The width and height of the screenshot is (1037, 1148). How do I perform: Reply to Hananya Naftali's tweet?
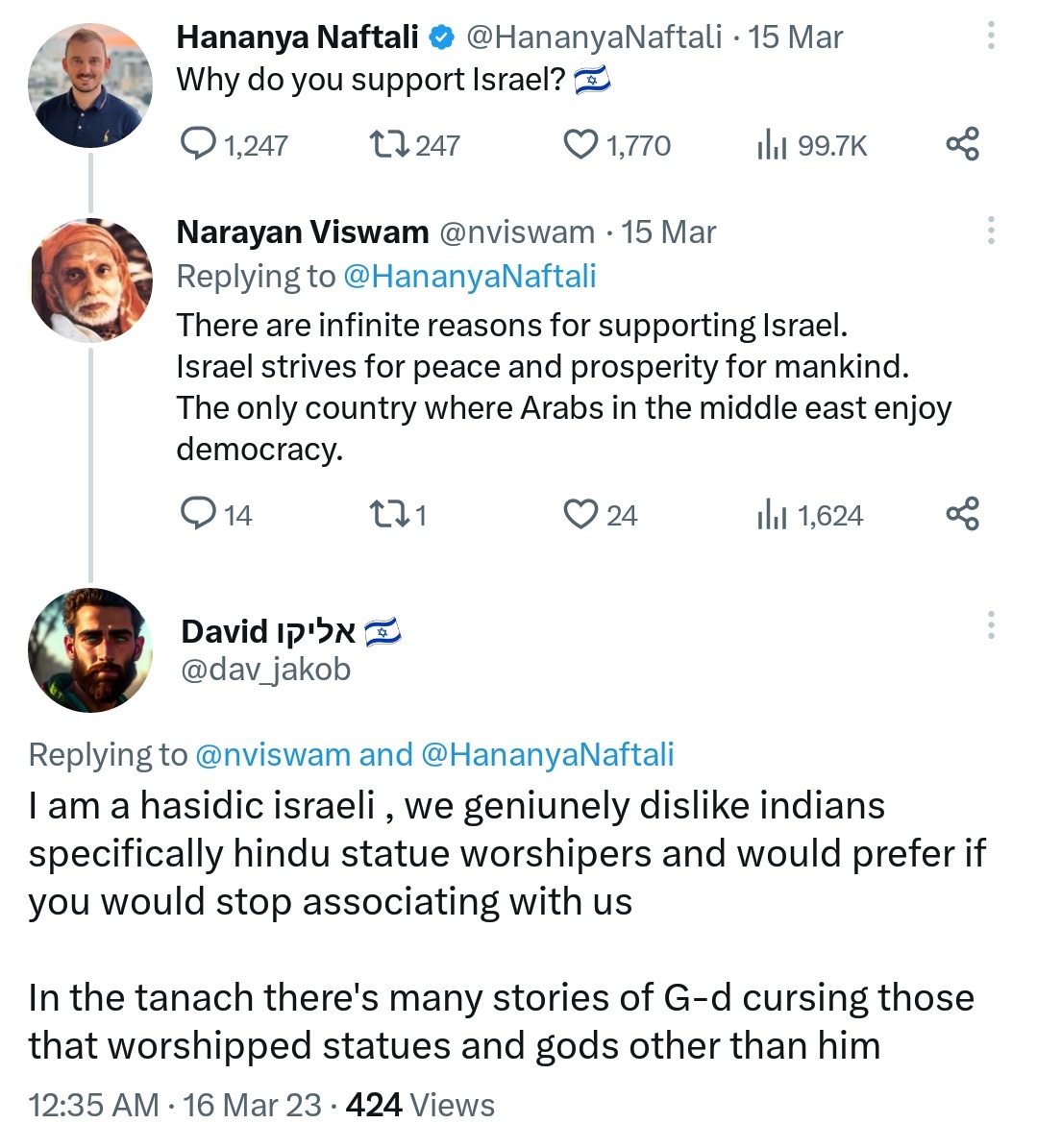pos(199,145)
